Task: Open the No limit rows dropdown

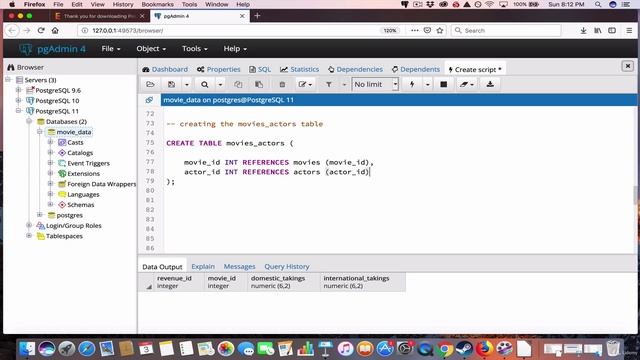Action: pos(375,84)
